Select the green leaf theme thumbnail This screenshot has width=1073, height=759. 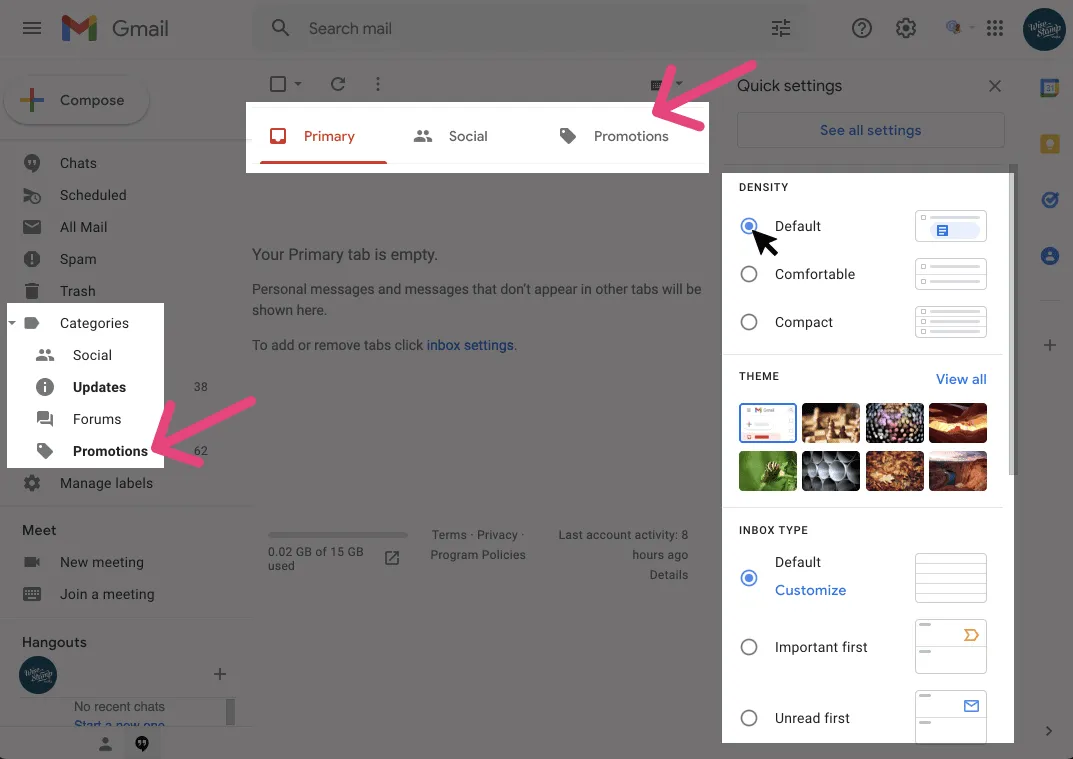(767, 471)
